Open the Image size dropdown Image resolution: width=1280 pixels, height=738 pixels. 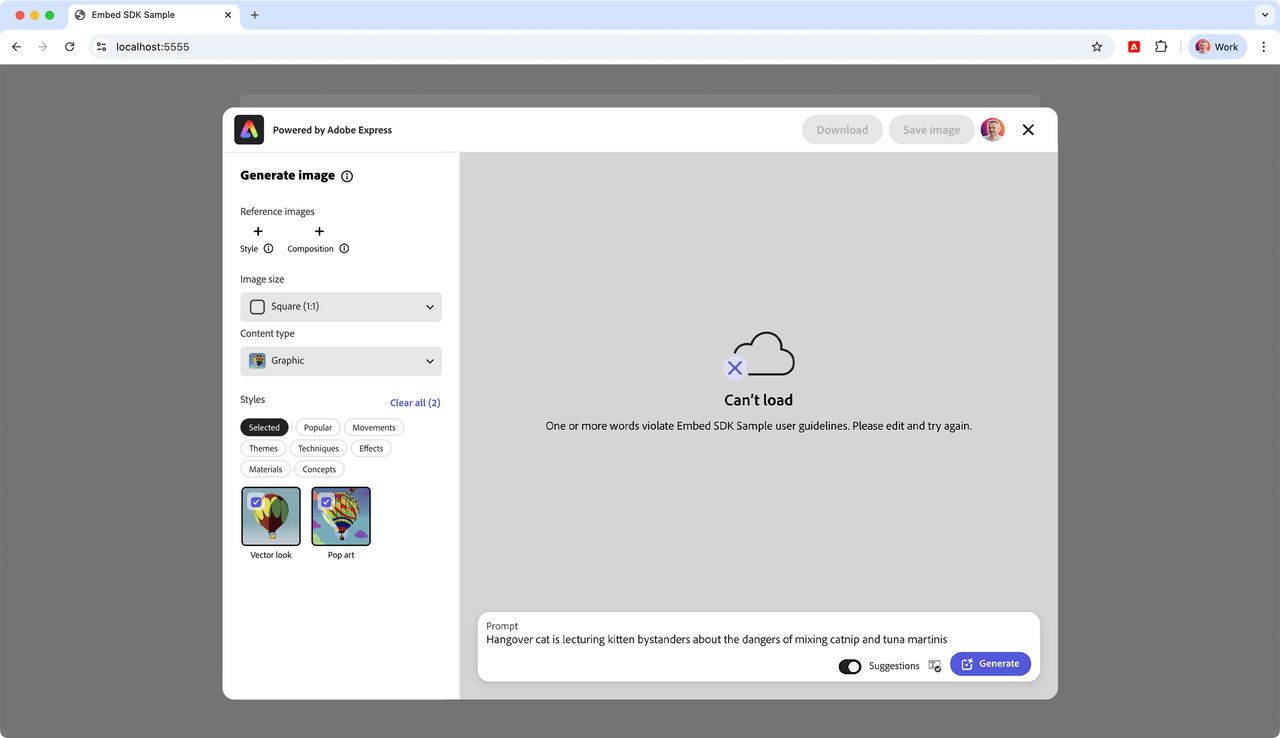[x=341, y=307]
